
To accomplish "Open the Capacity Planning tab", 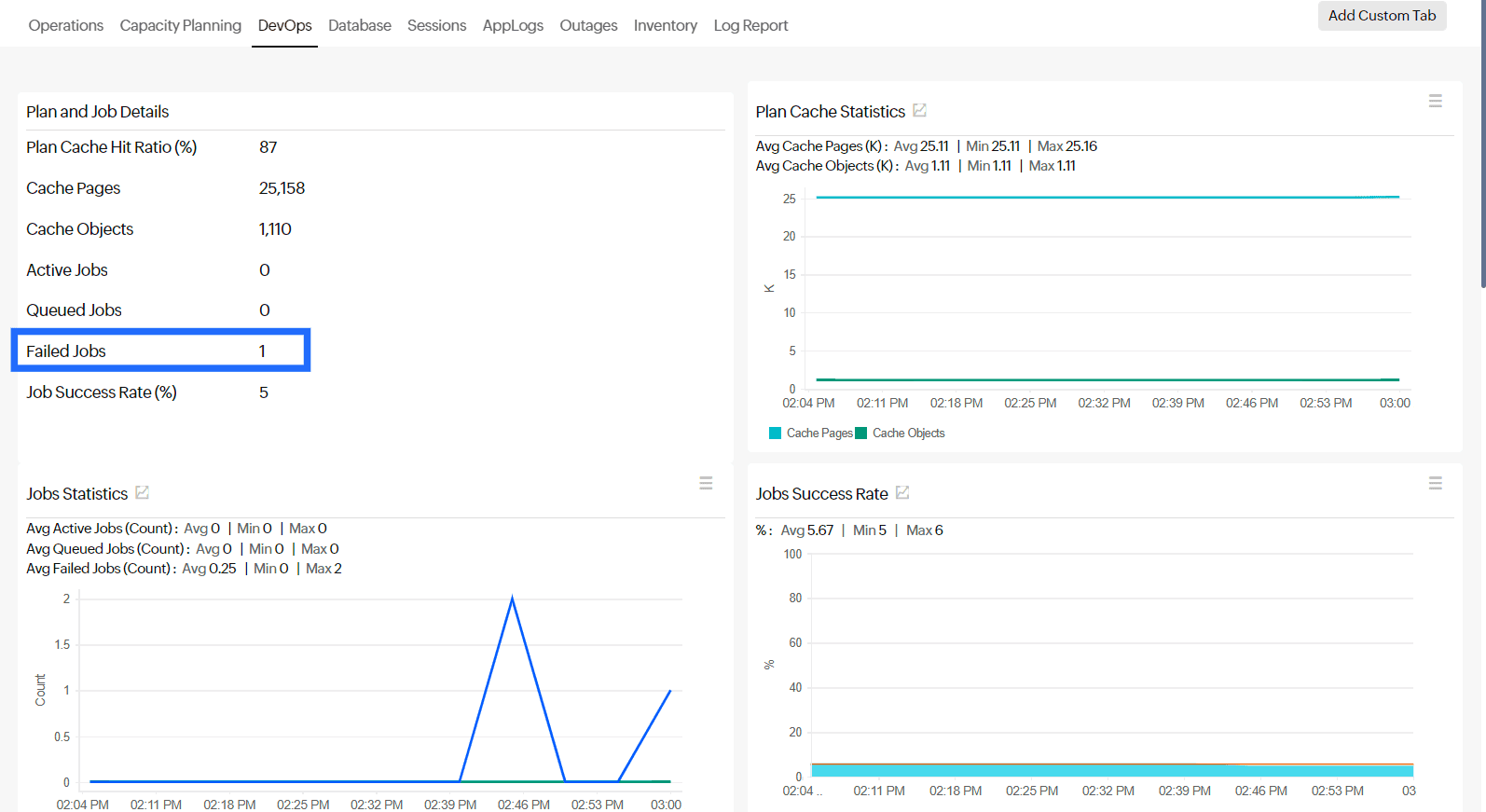I will [x=180, y=26].
